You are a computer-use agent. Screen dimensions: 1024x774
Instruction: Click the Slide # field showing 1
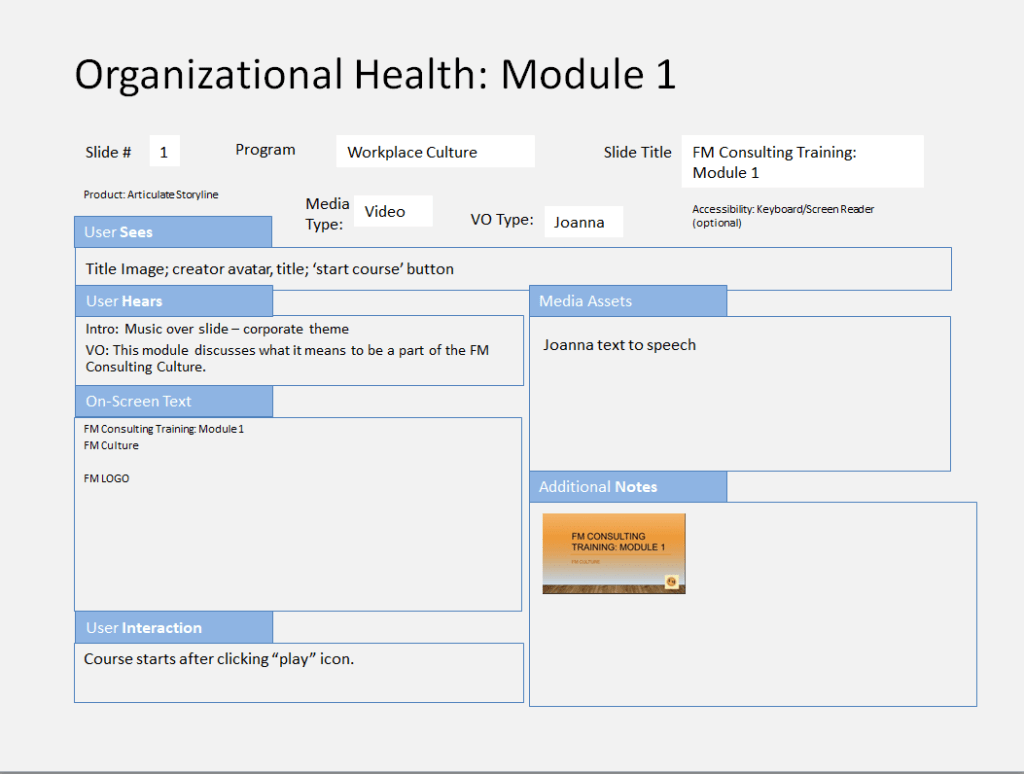164,152
